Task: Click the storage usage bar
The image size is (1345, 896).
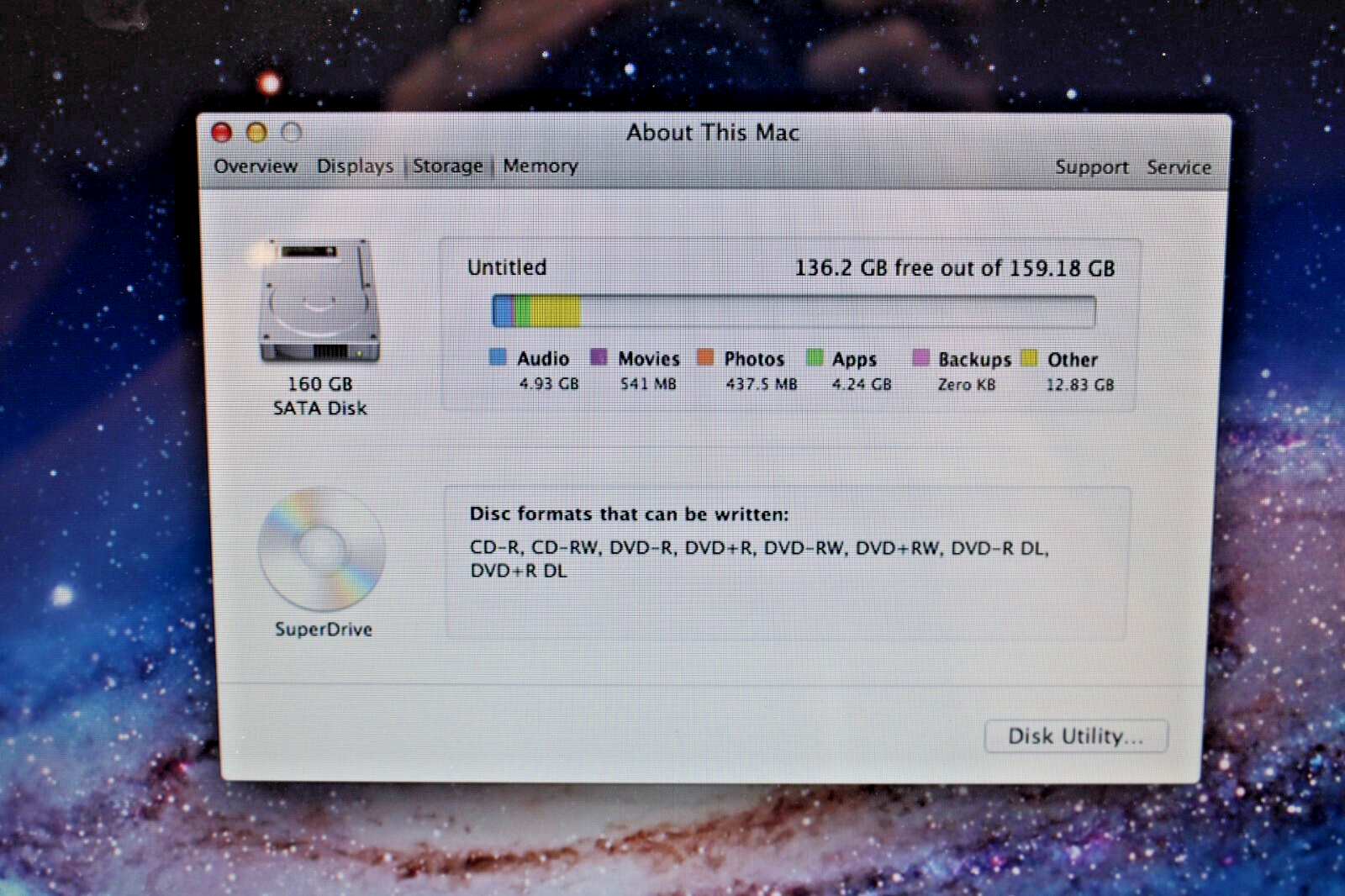Action: pos(794,311)
